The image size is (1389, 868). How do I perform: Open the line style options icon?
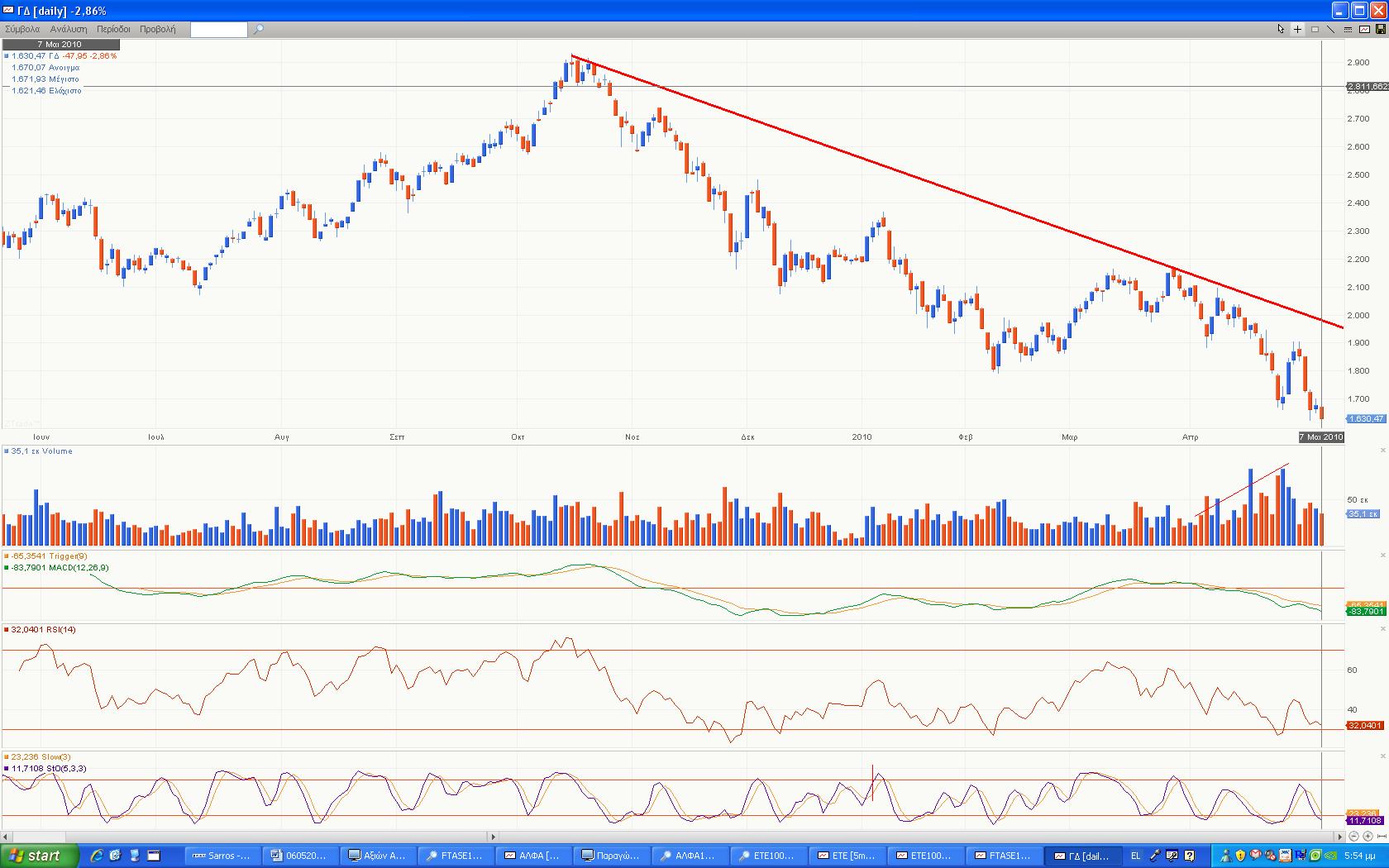1348,29
